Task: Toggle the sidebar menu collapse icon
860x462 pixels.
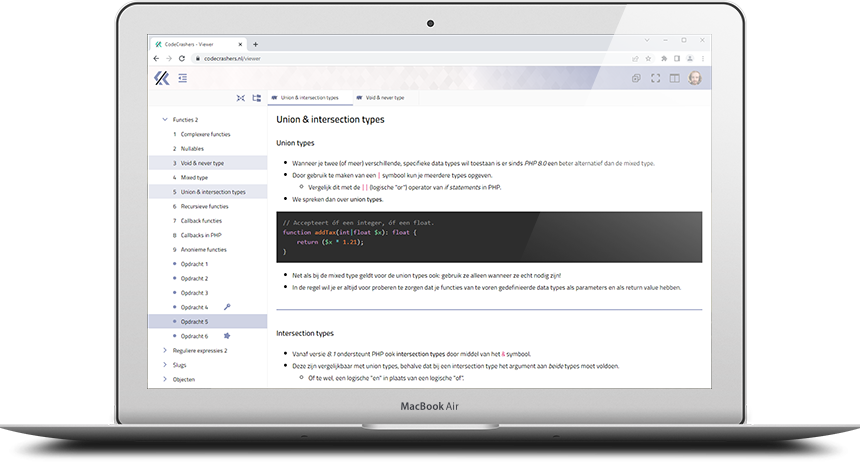Action: tap(183, 78)
